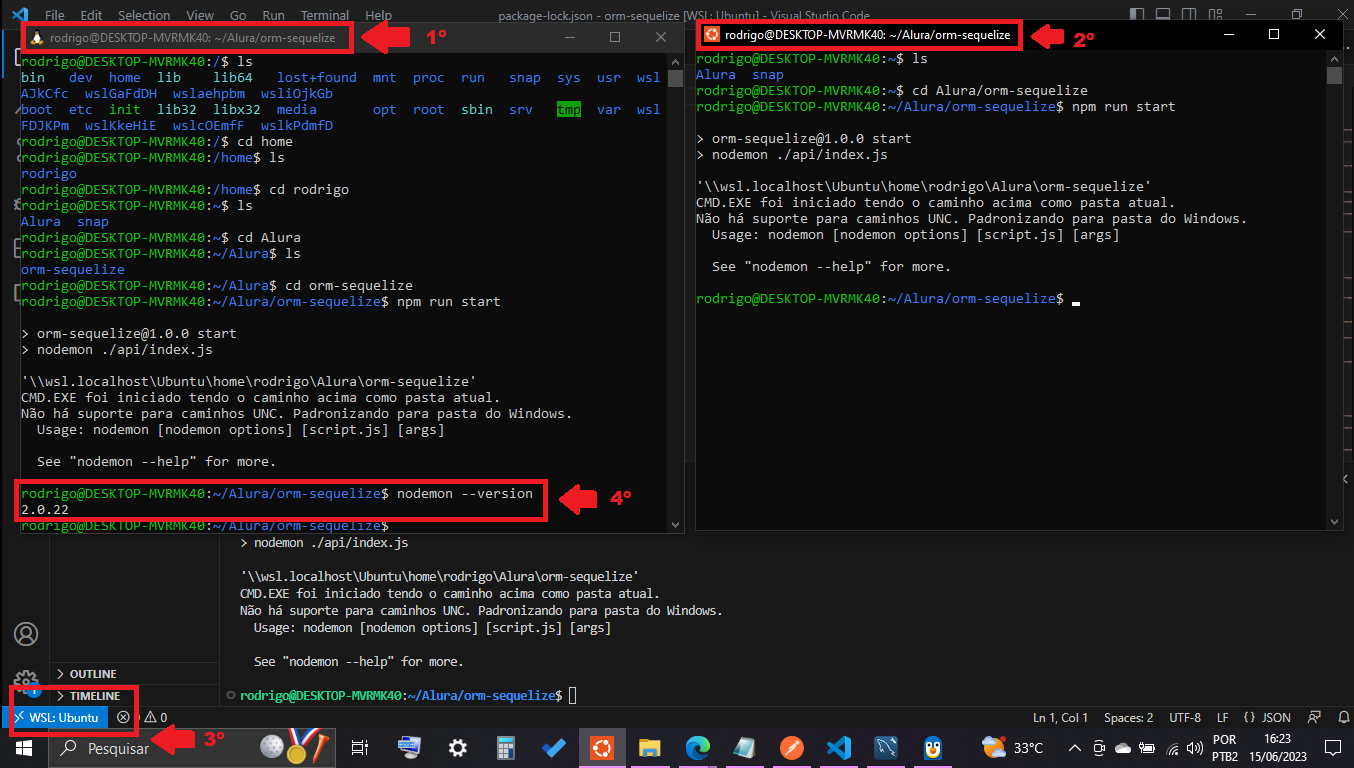Click the WSL: Ubuntu remote indicator
The image size is (1354, 768).
click(56, 717)
